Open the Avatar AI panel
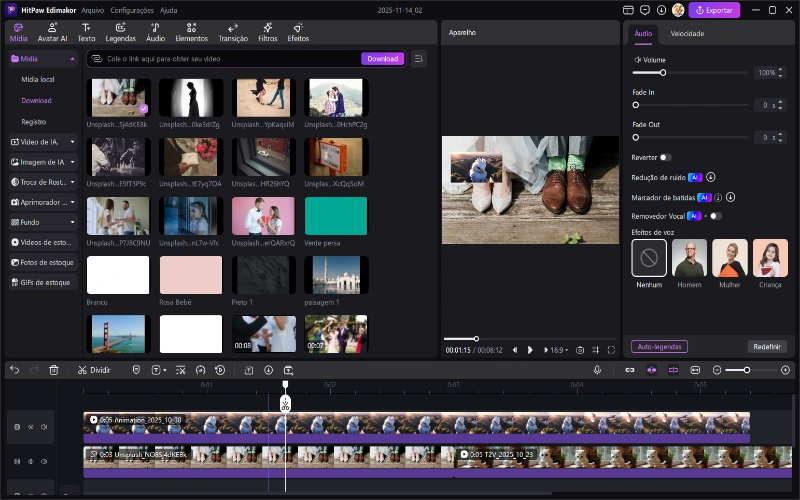 pyautogui.click(x=52, y=32)
